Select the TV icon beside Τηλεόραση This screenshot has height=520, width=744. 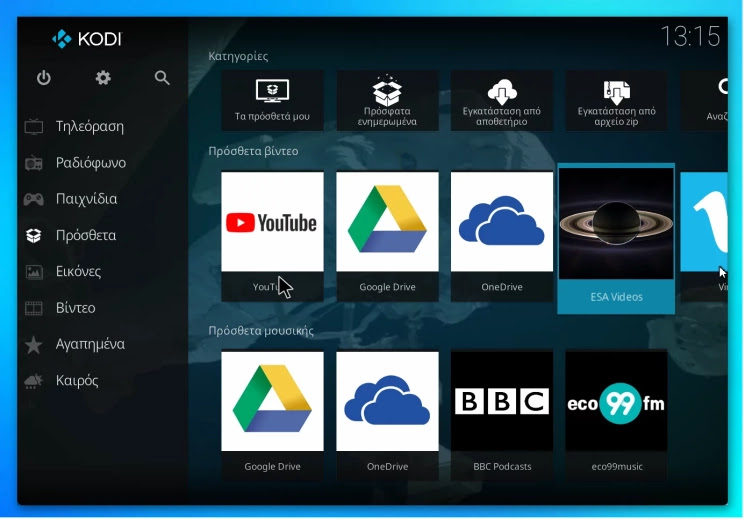(34, 127)
